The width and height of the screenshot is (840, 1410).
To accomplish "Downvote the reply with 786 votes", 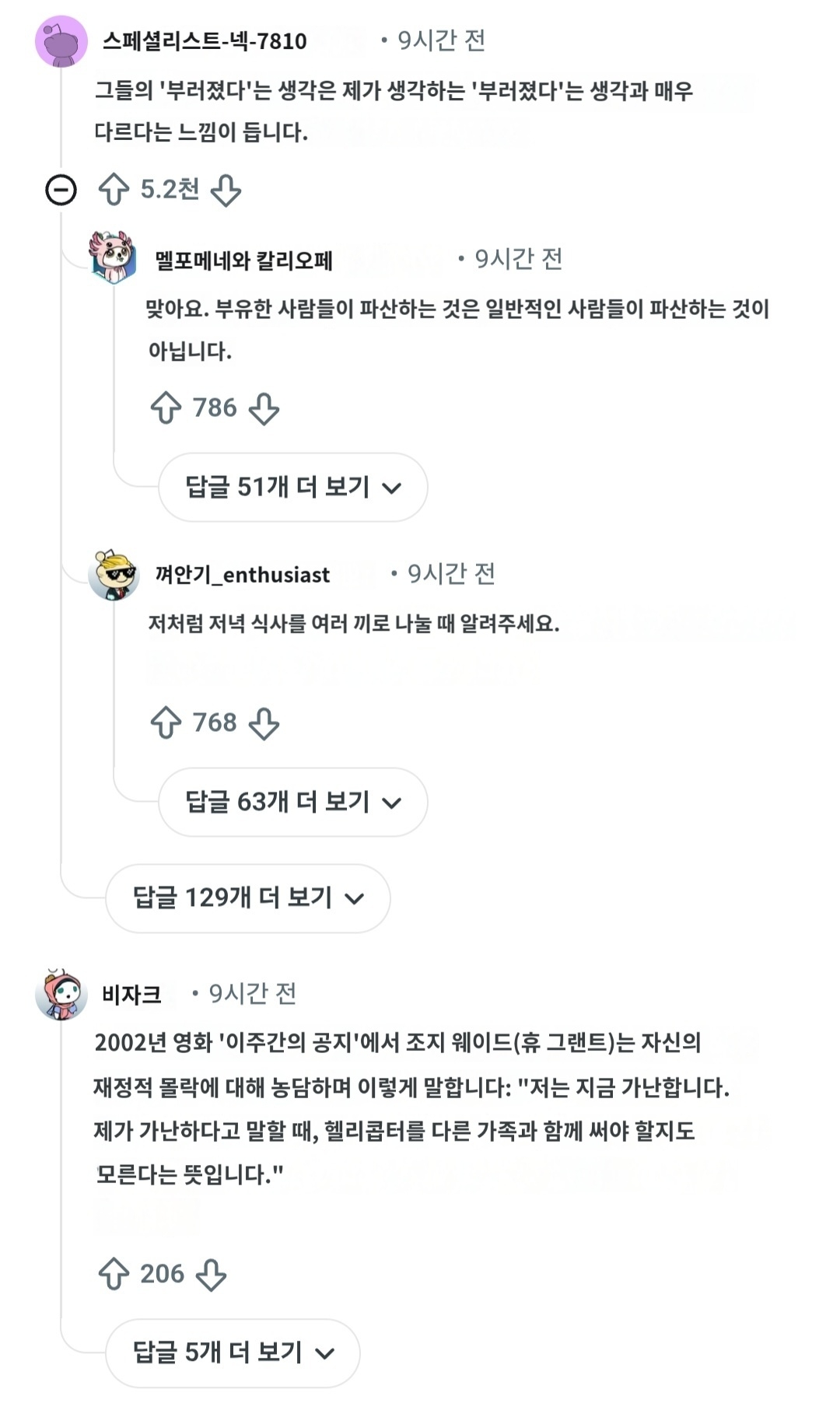I will [264, 408].
